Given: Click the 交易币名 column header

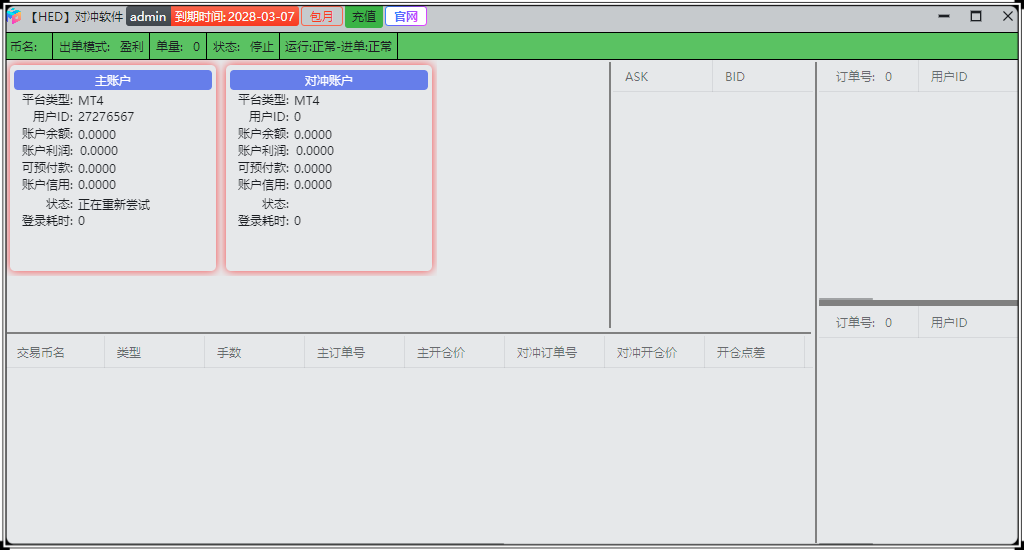Looking at the screenshot, I should [41, 353].
